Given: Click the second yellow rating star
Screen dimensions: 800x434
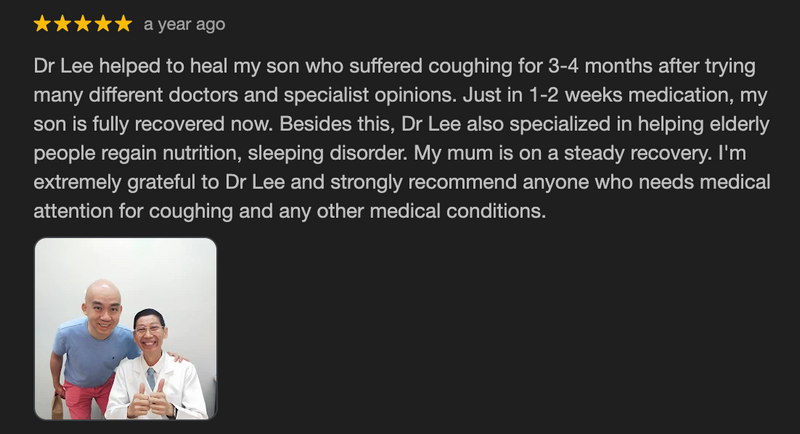Looking at the screenshot, I should [x=62, y=23].
